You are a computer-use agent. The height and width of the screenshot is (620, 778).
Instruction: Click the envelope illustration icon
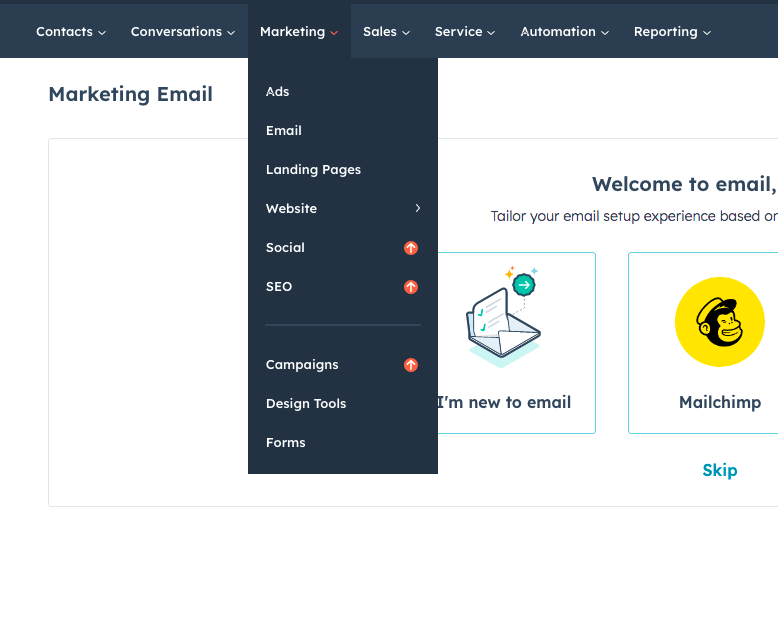503,317
